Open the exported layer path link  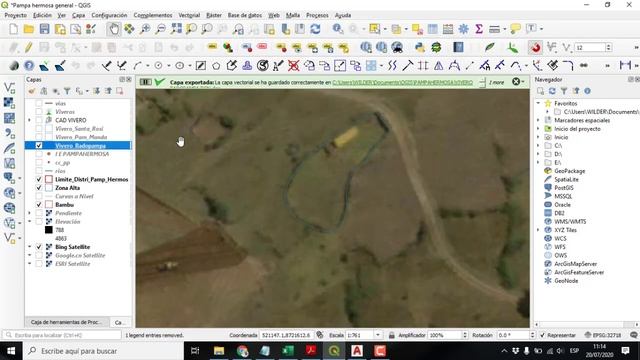tap(402, 82)
